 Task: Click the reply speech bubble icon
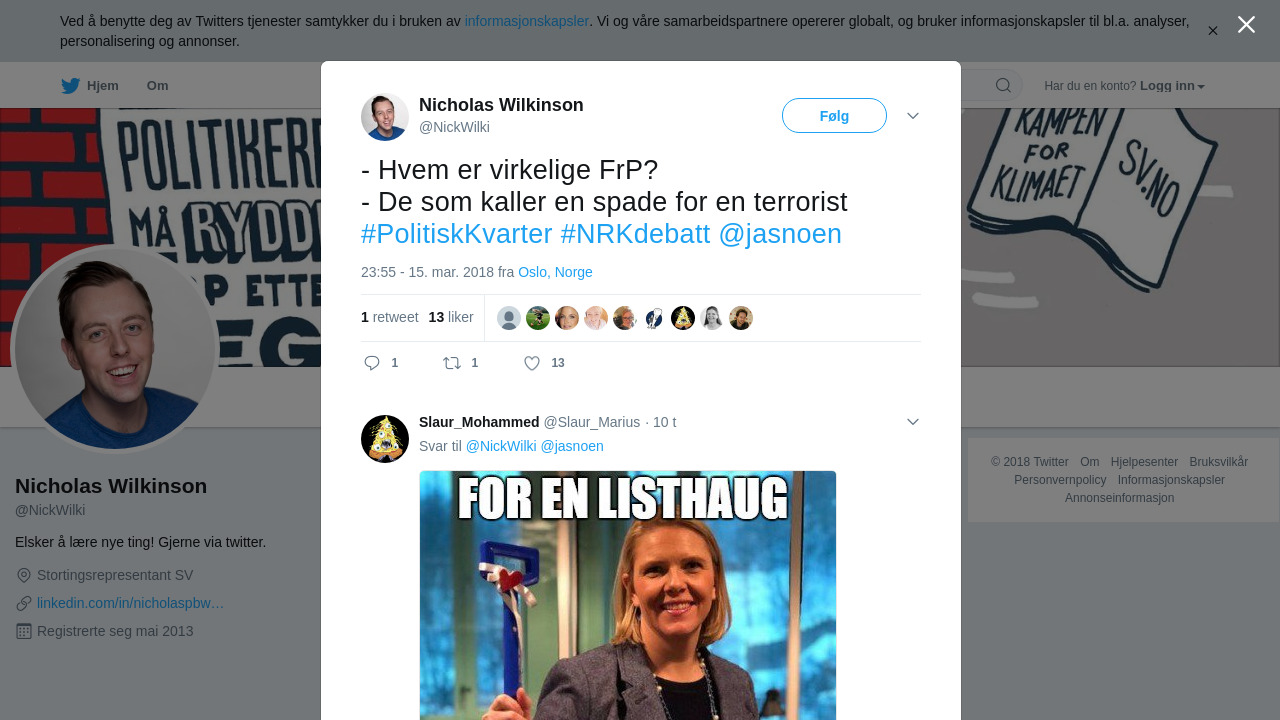pyautogui.click(x=372, y=363)
